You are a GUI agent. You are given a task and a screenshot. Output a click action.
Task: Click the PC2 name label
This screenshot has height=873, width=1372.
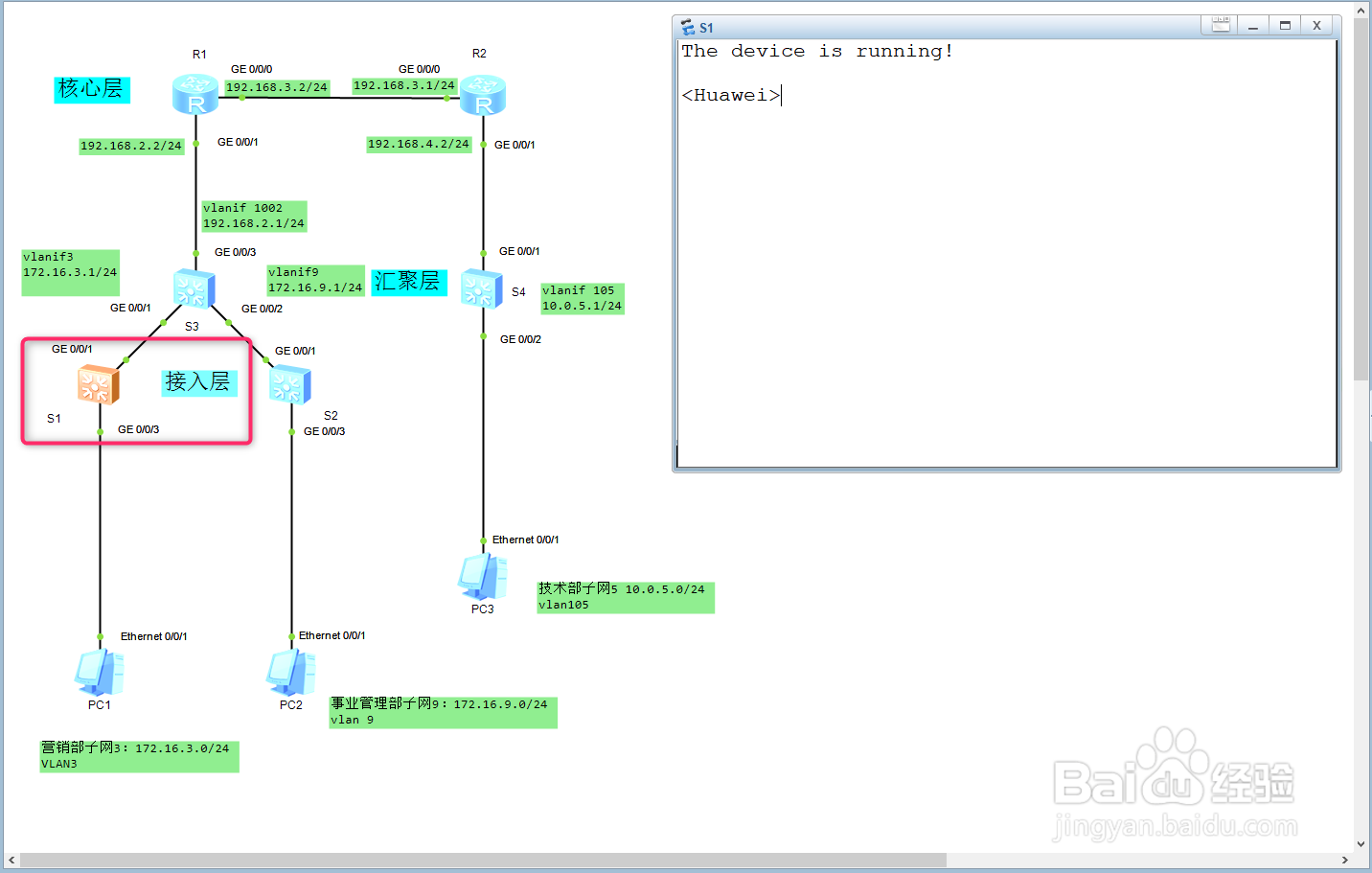click(x=291, y=705)
